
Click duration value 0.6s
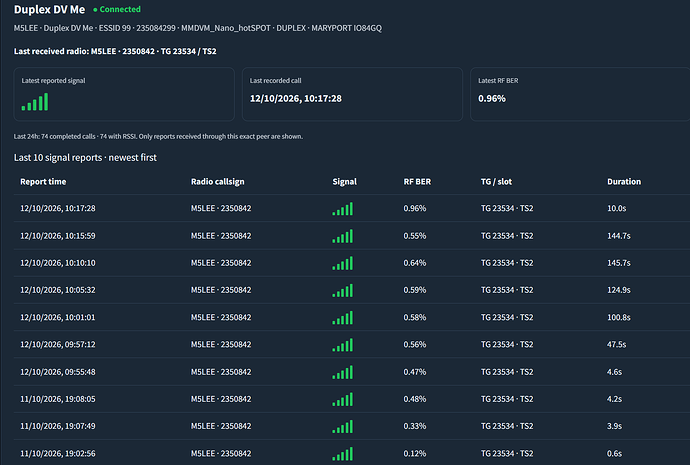(614, 454)
